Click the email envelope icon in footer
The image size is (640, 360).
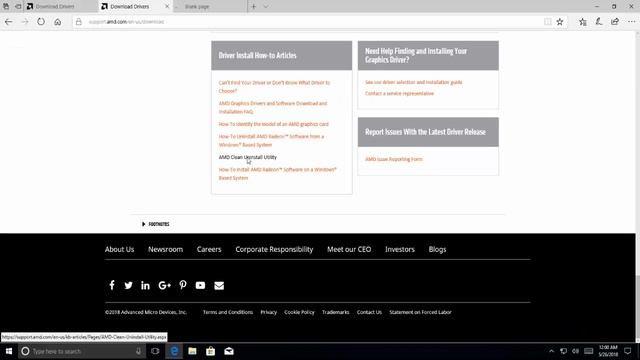pyautogui.click(x=219, y=285)
